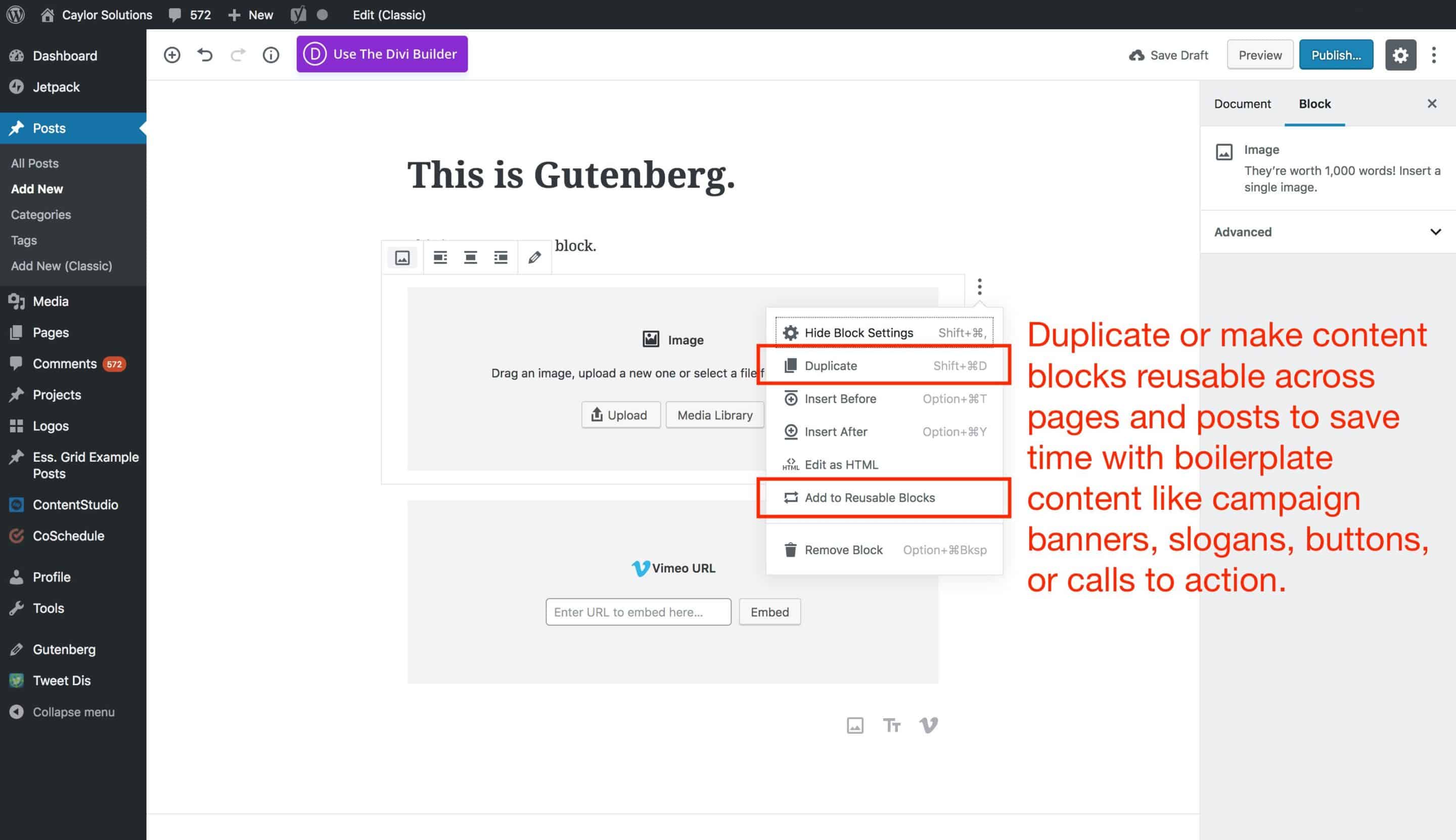Click the Add block plus icon
Screen dimensions: 1456x840
click(172, 55)
